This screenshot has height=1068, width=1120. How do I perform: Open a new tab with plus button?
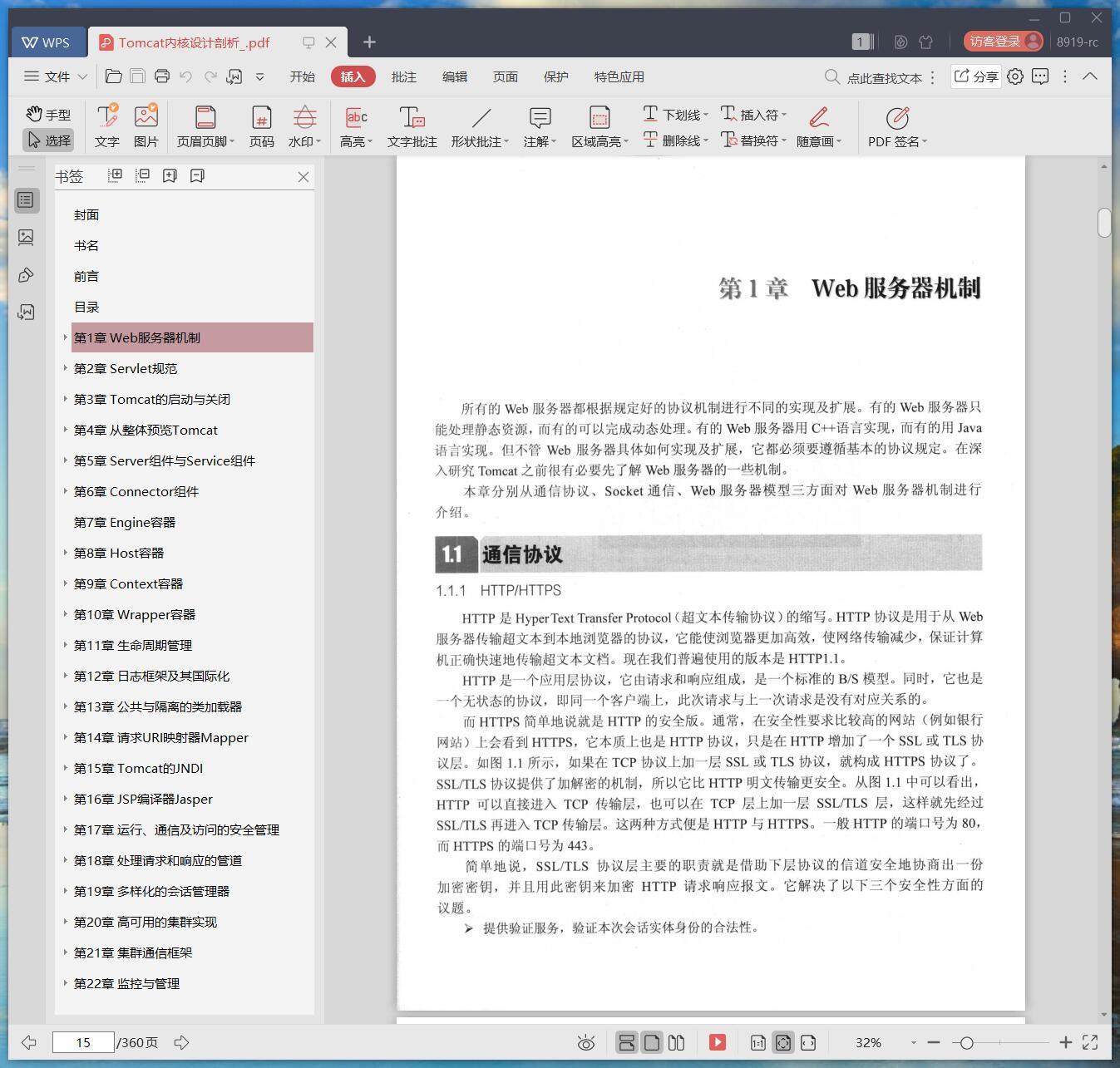370,42
